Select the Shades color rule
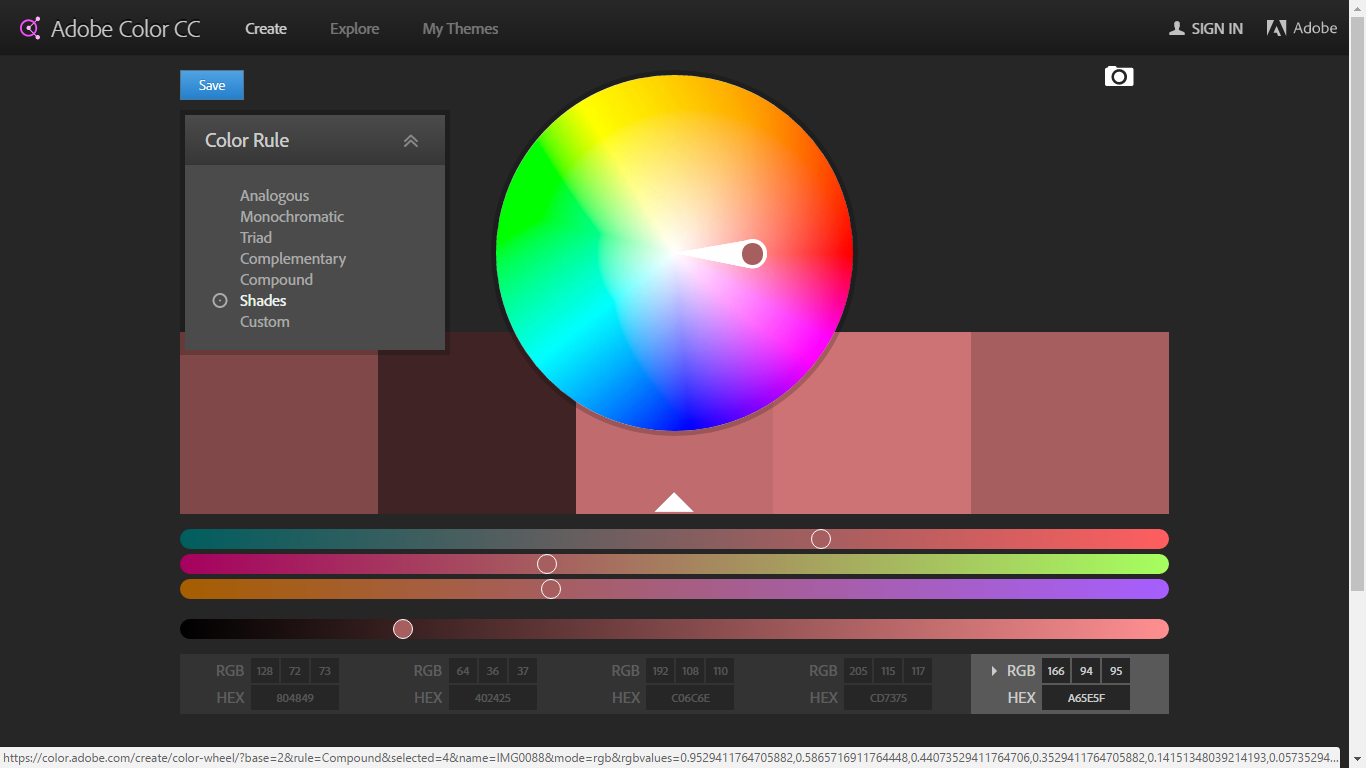Image resolution: width=1366 pixels, height=768 pixels. pos(263,301)
